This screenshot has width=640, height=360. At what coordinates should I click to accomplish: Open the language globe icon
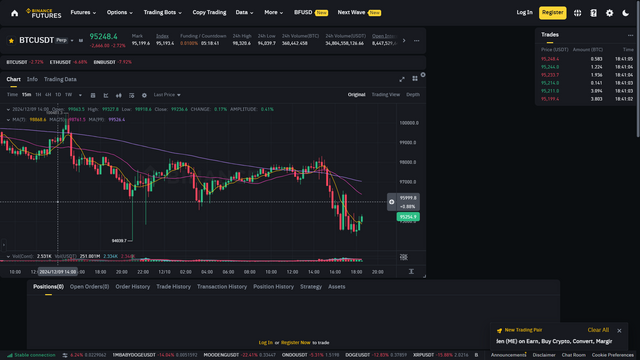click(577, 13)
